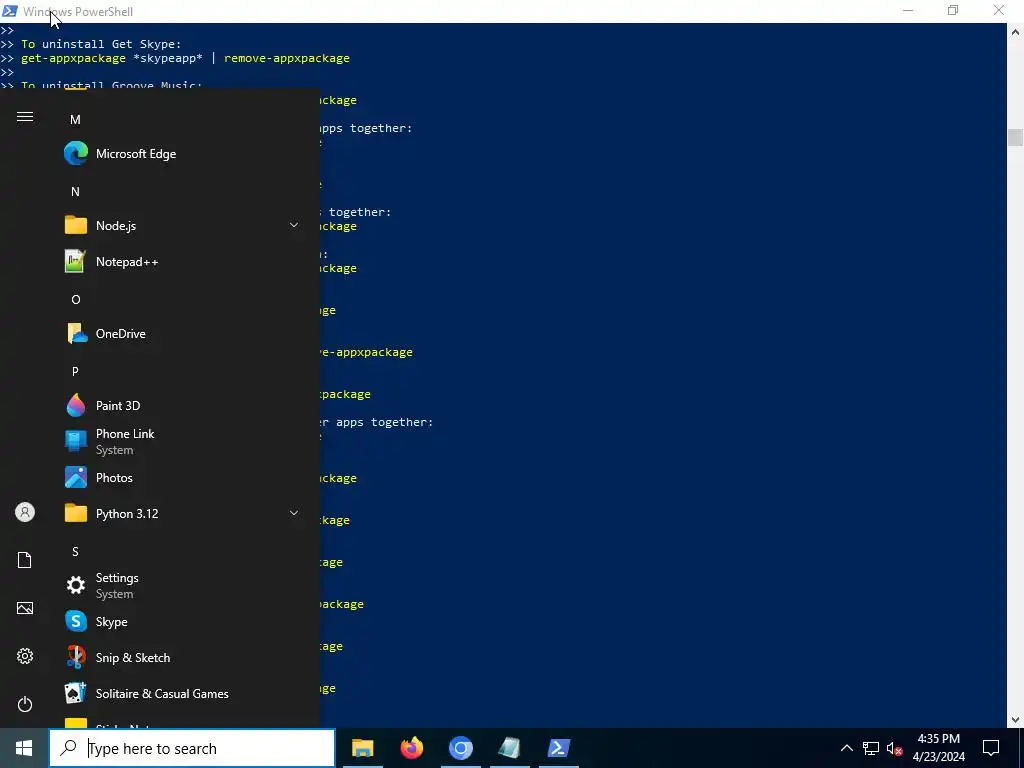Image resolution: width=1024 pixels, height=768 pixels.
Task: Click the Power button in Start sidebar
Action: (x=25, y=705)
